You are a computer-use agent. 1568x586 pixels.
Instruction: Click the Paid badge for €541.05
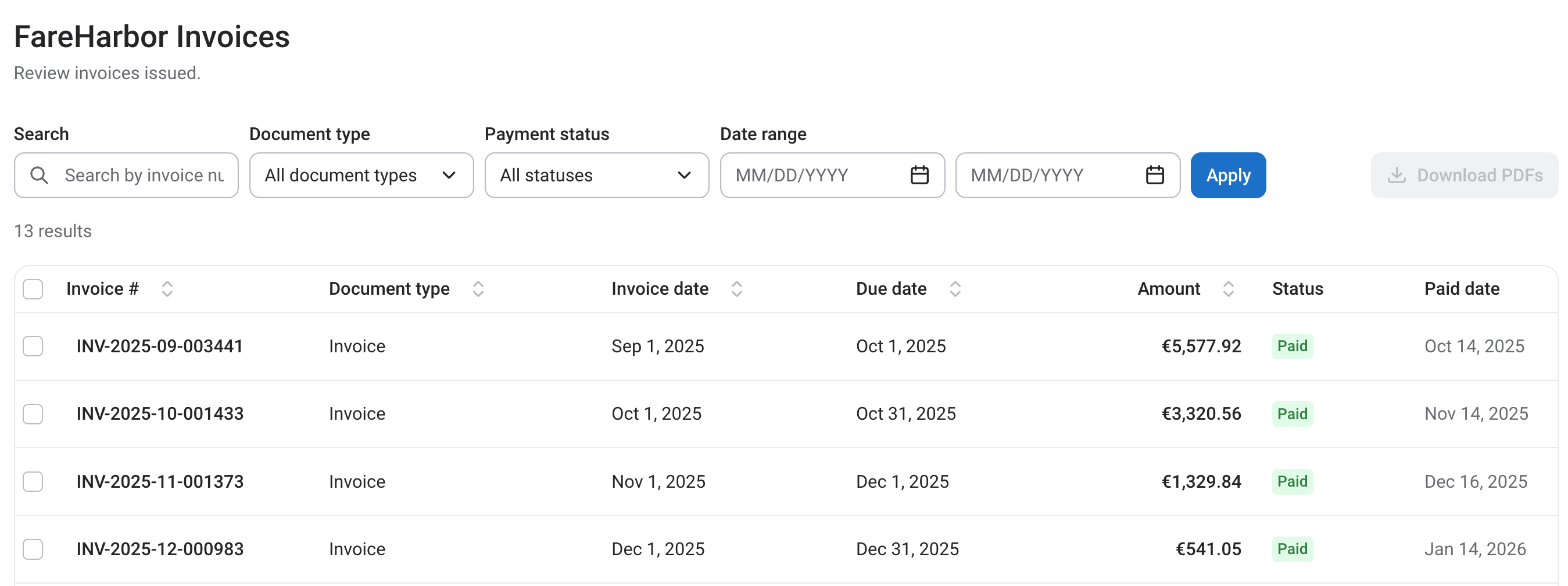coord(1293,549)
